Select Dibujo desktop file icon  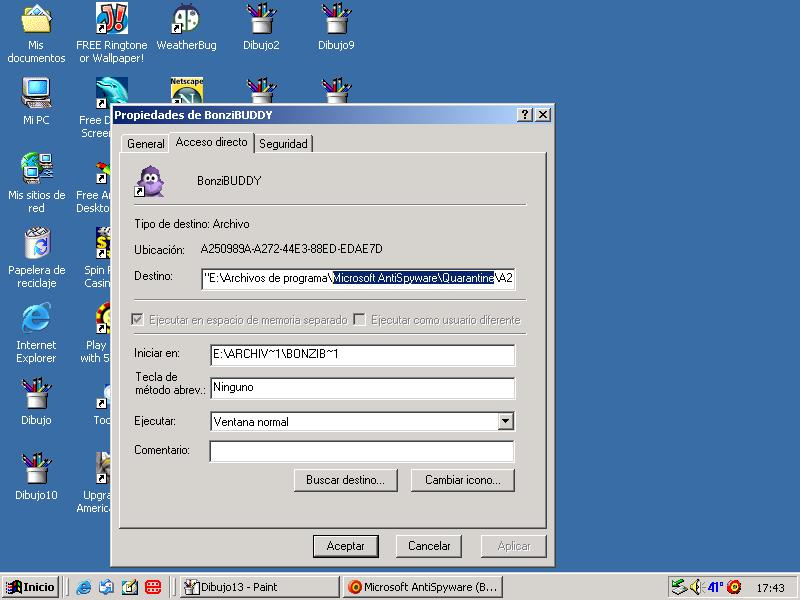(x=36, y=402)
